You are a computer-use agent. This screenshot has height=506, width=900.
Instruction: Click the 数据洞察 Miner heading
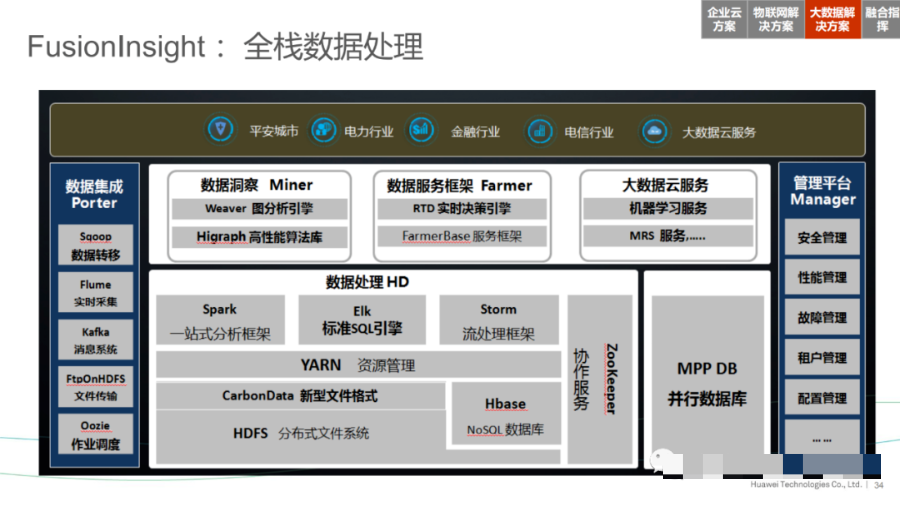pos(257,185)
